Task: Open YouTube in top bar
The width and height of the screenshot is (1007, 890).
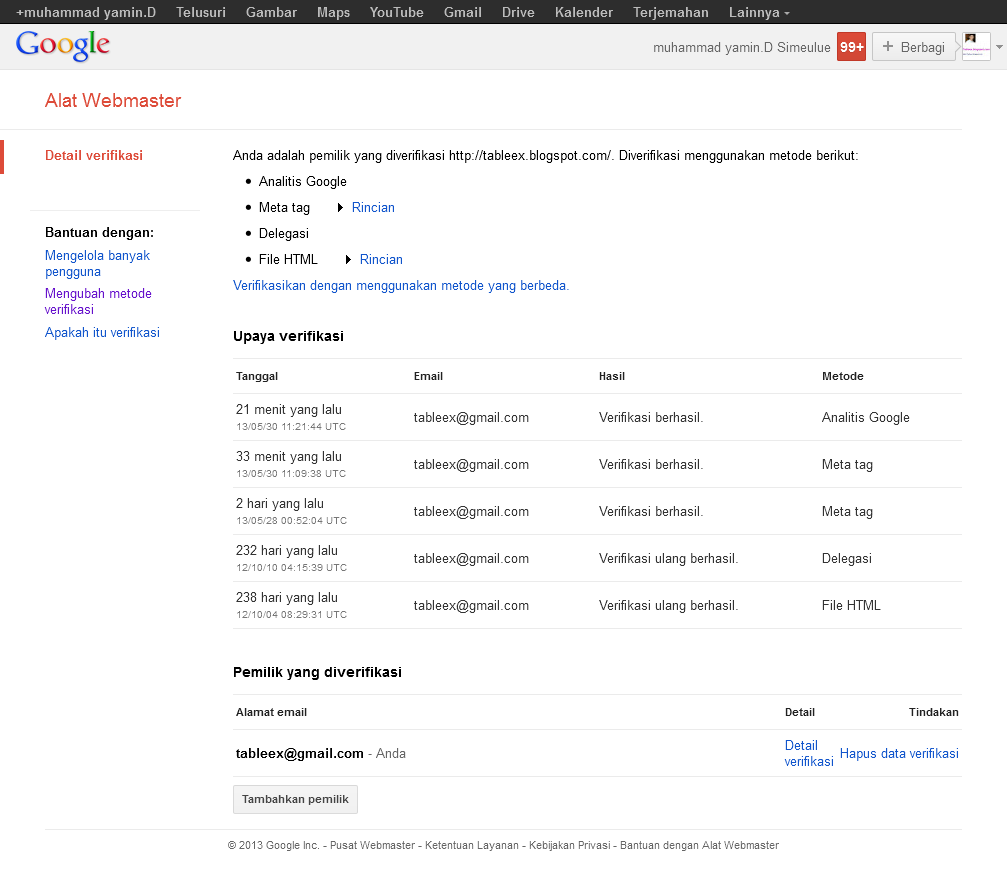Action: pos(396,12)
